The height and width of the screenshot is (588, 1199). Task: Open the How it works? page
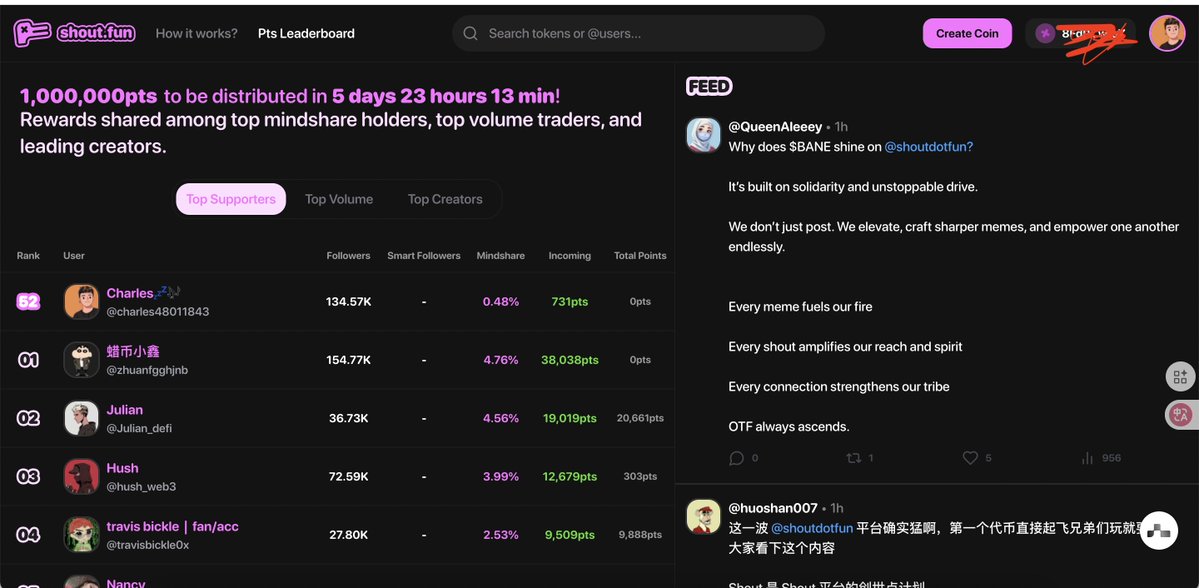(197, 34)
